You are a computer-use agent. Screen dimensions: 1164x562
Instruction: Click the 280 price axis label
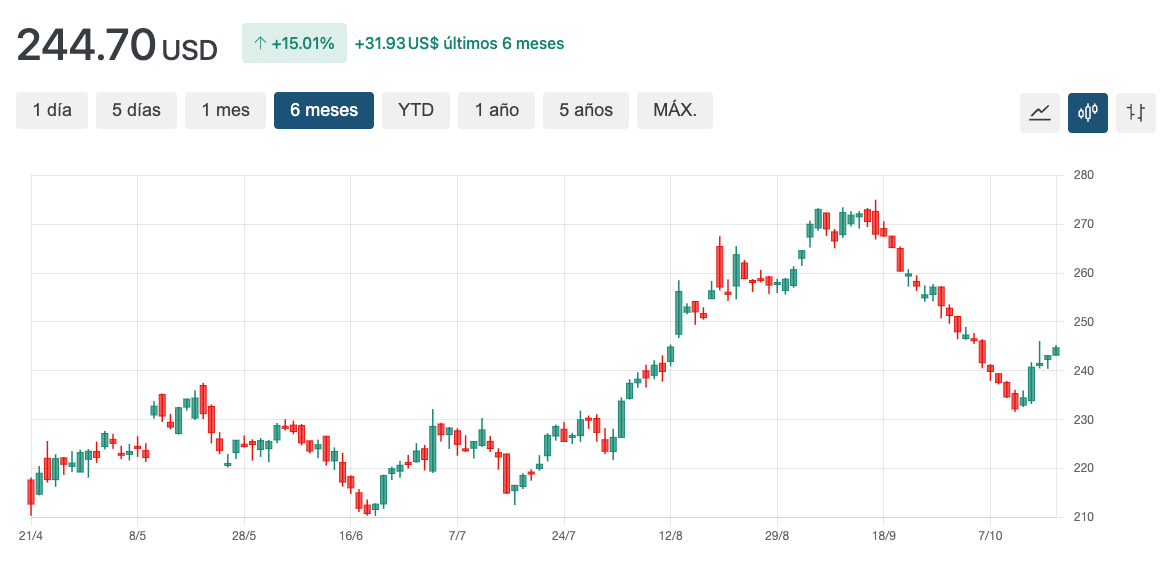(x=1084, y=175)
